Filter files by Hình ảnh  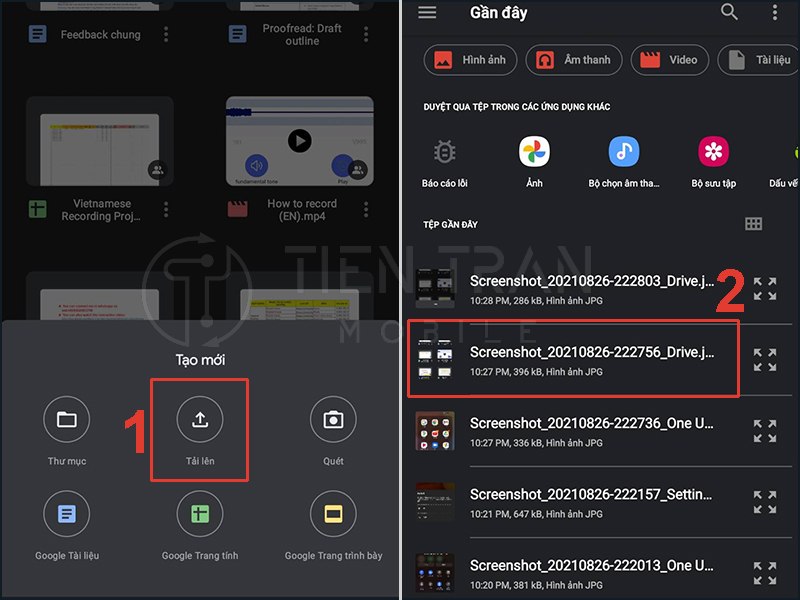pyautogui.click(x=470, y=60)
